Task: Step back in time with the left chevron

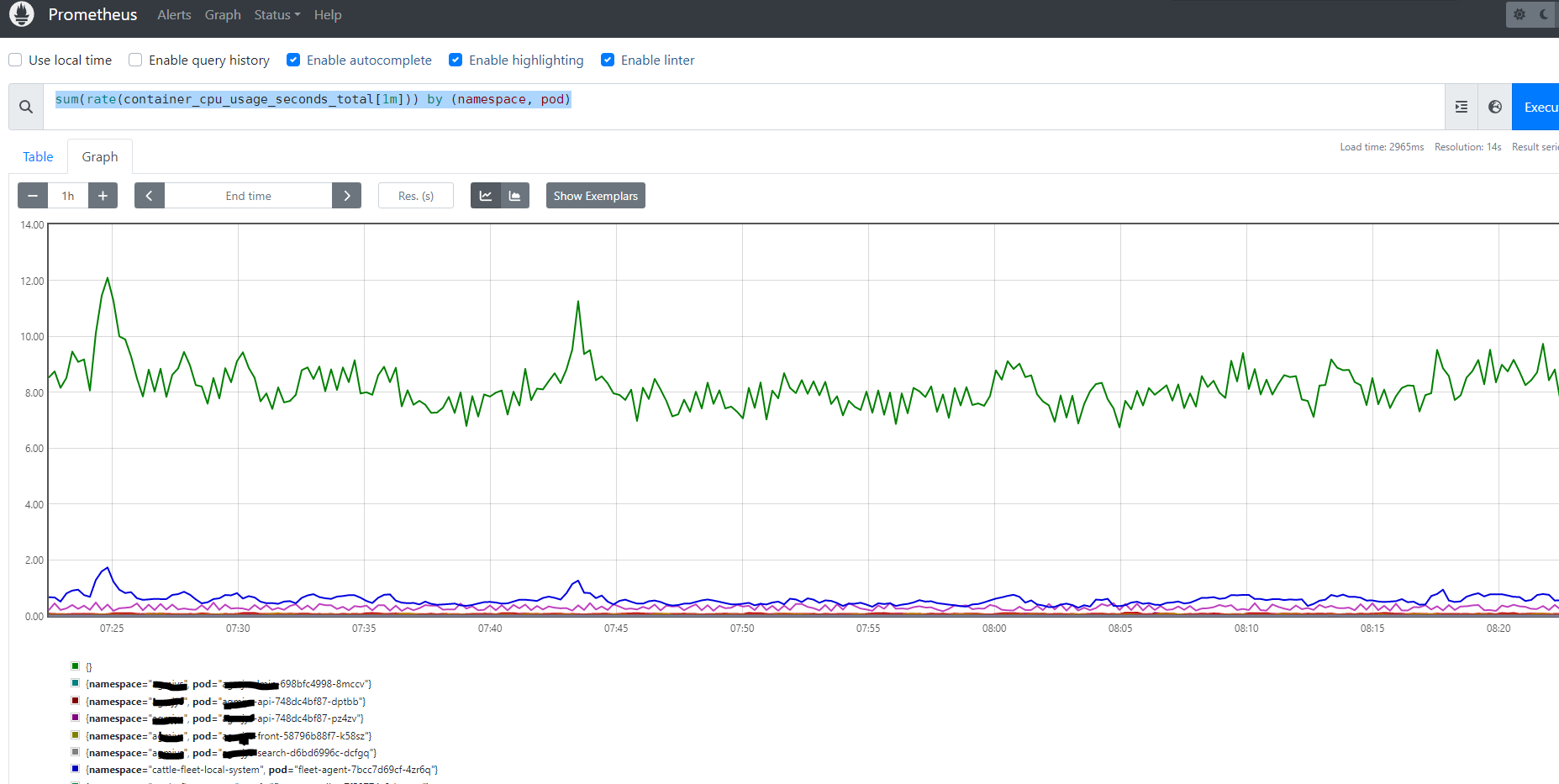Action: (x=149, y=195)
